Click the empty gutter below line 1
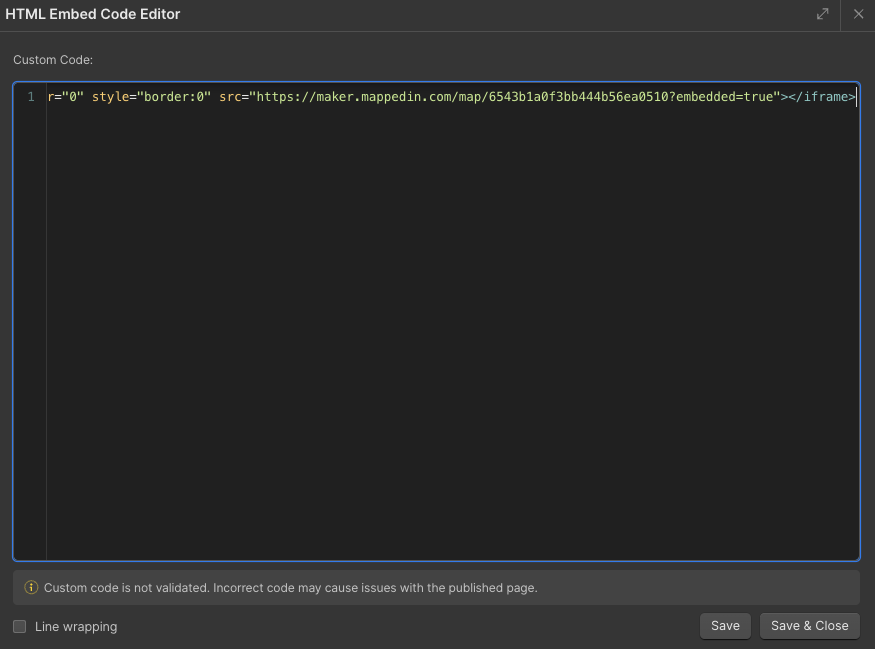 (x=30, y=330)
